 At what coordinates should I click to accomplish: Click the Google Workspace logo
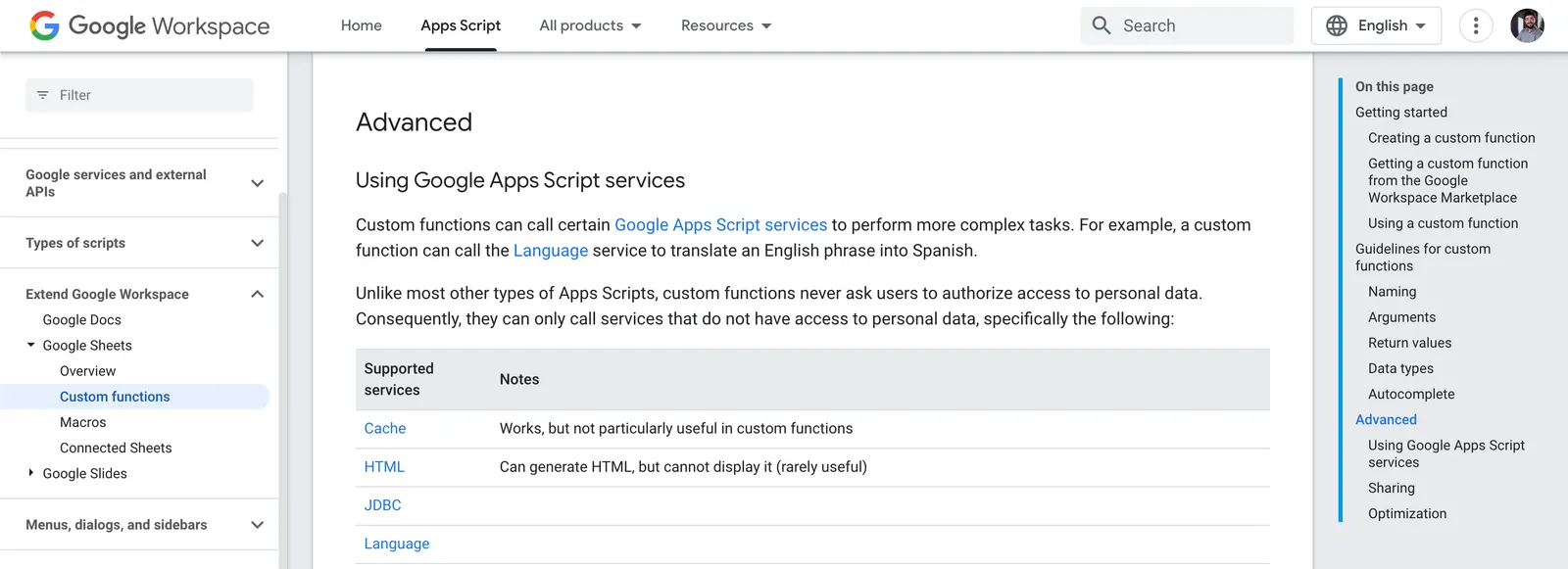point(150,25)
